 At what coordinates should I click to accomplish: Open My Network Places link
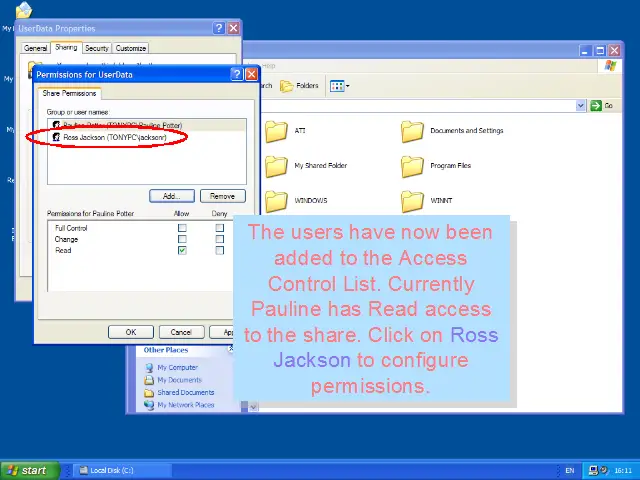186,405
